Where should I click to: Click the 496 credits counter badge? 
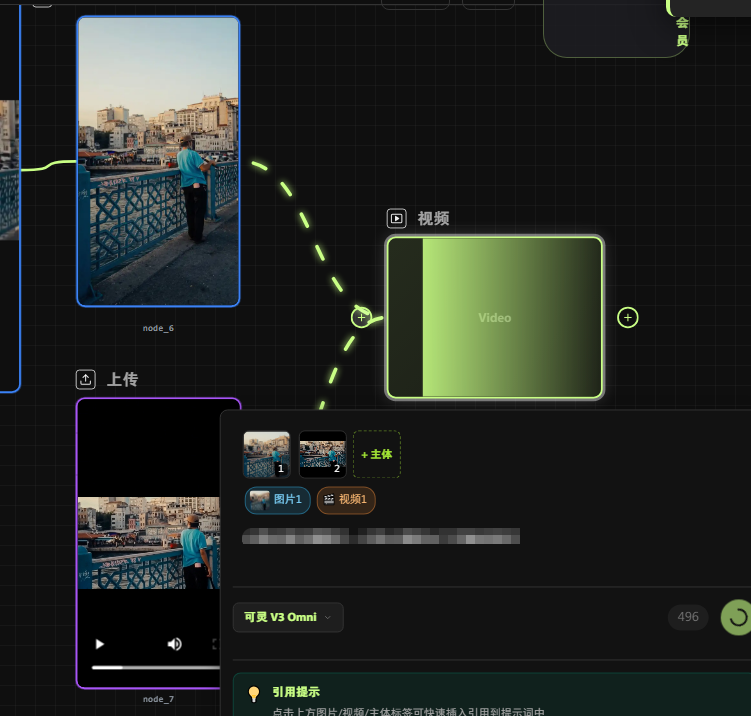click(x=688, y=618)
